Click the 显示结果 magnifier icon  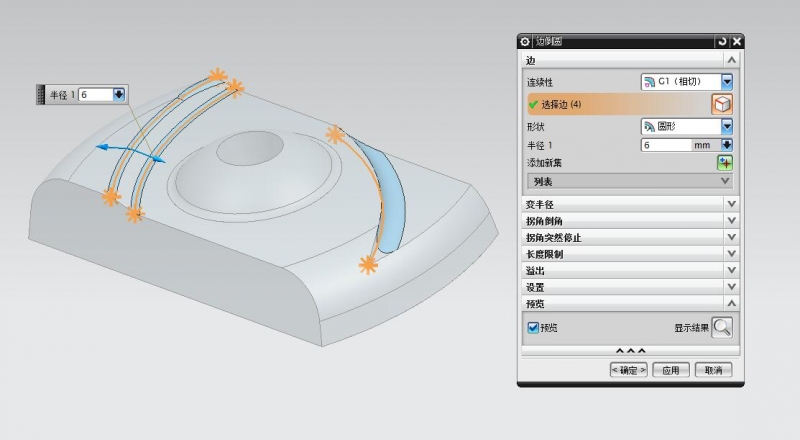click(x=722, y=327)
